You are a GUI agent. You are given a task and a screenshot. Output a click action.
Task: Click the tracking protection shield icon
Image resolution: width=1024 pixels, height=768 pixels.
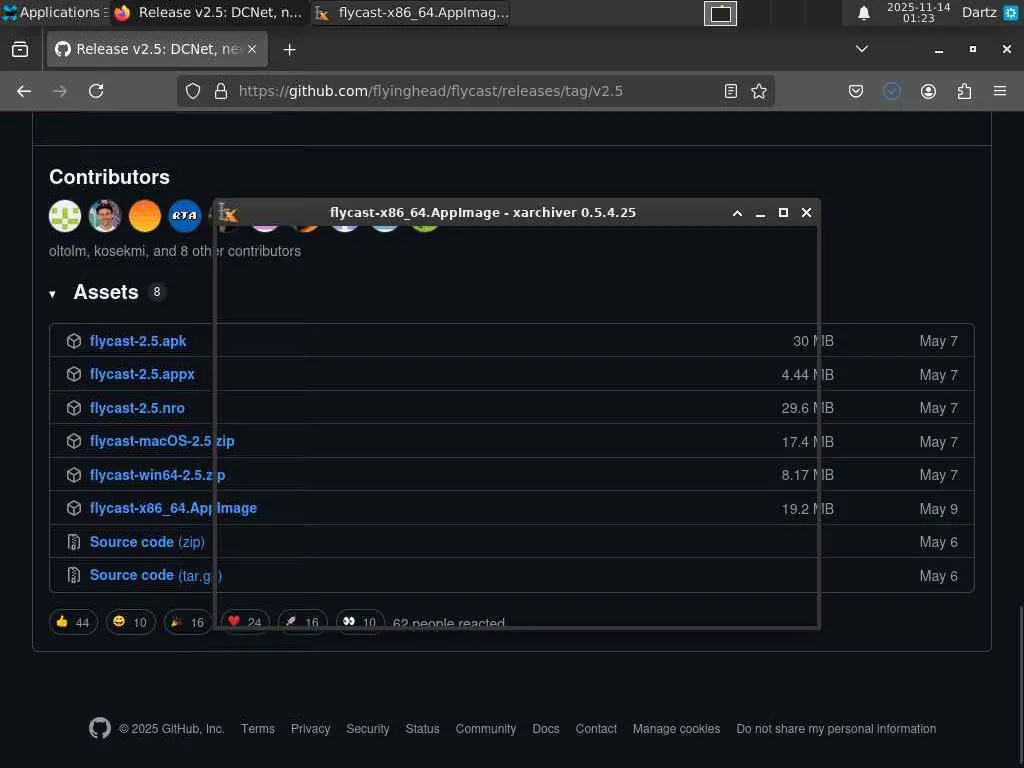(193, 91)
